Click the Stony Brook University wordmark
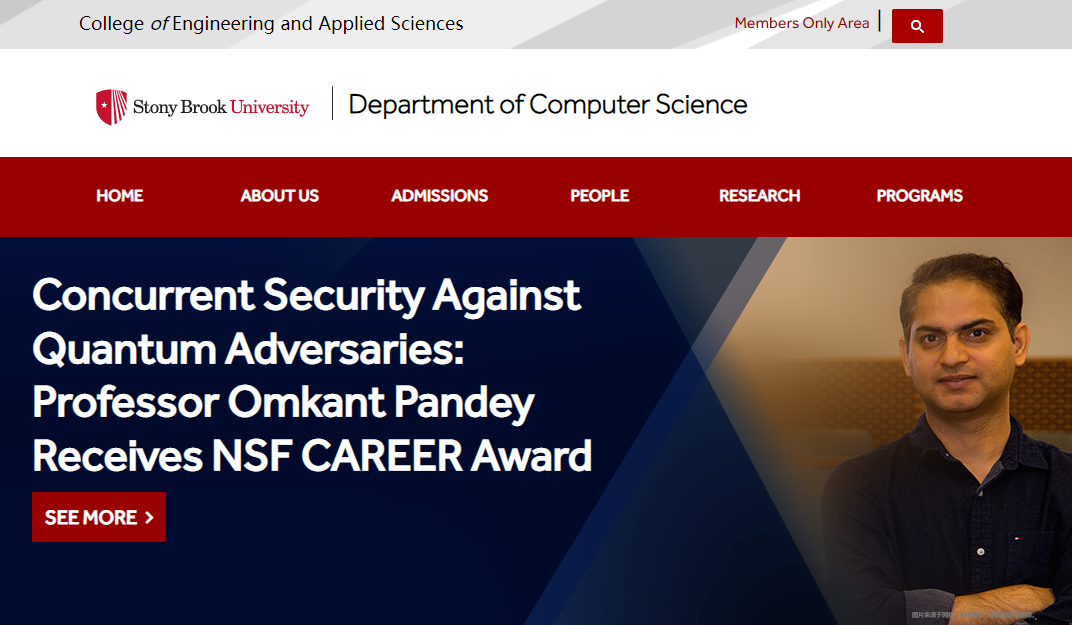The height and width of the screenshot is (625, 1072). (221, 107)
